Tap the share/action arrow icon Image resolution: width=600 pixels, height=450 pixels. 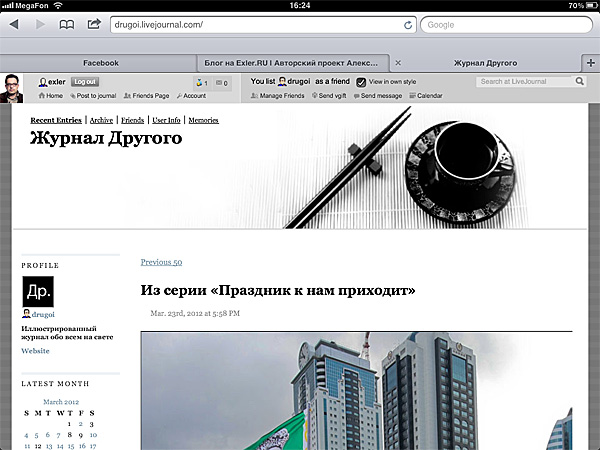click(94, 24)
